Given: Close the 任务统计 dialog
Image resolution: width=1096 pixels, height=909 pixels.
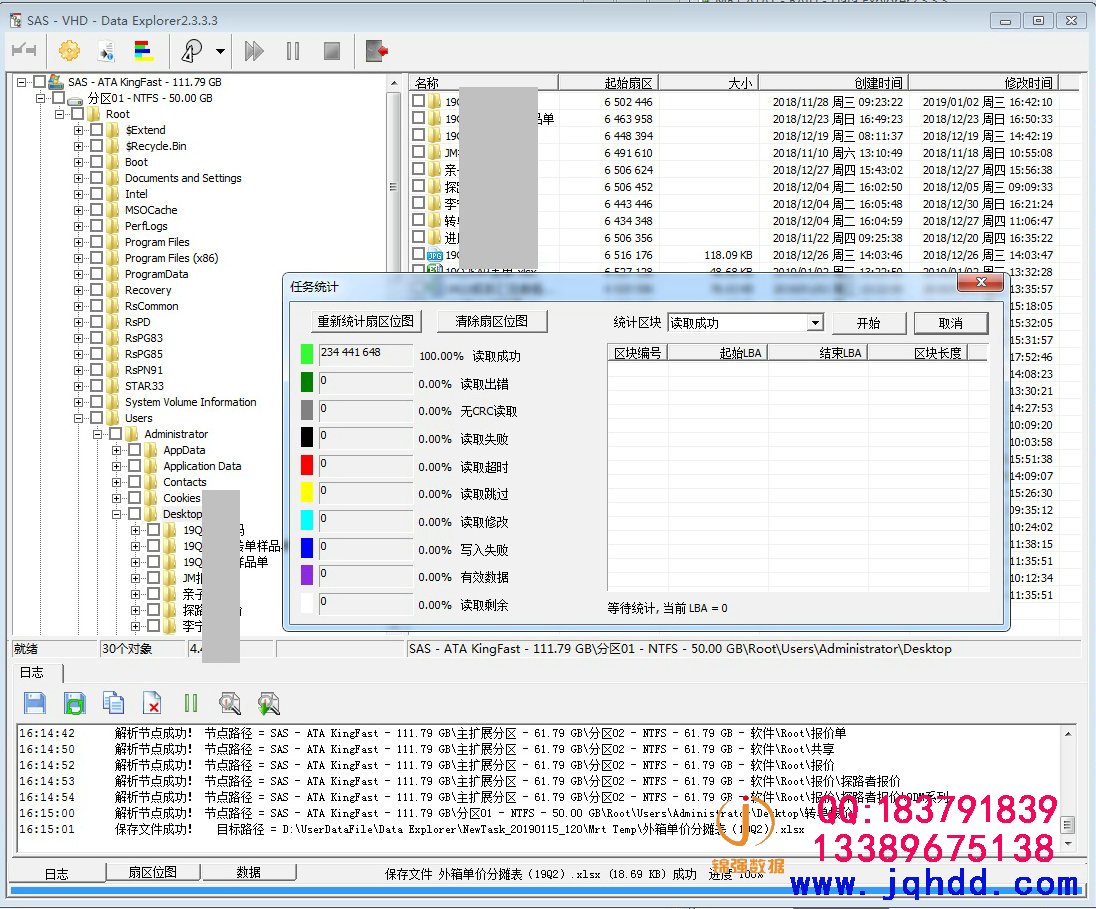Looking at the screenshot, I should click(981, 282).
